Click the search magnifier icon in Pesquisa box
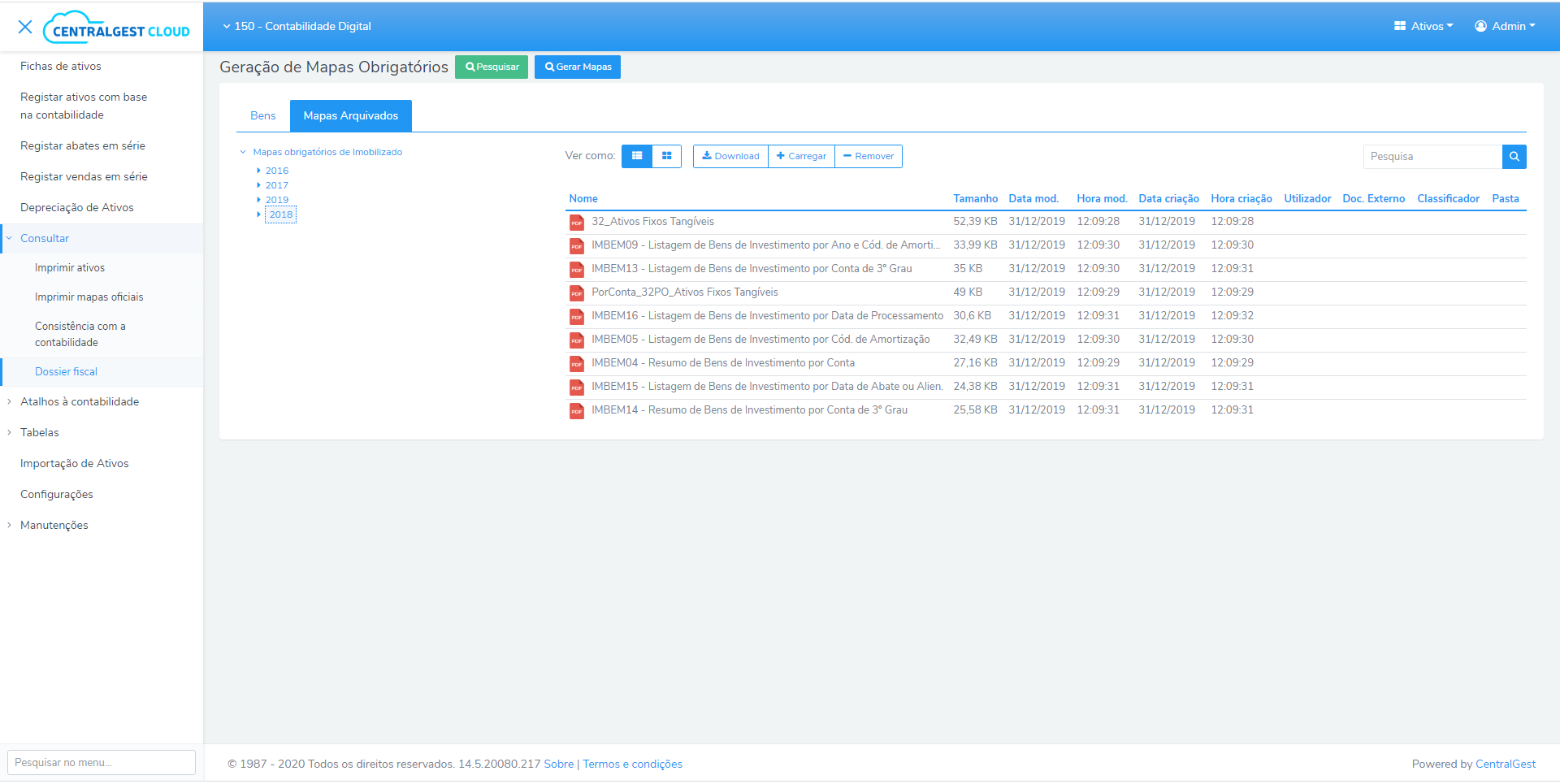1560x784 pixels. click(x=1514, y=156)
